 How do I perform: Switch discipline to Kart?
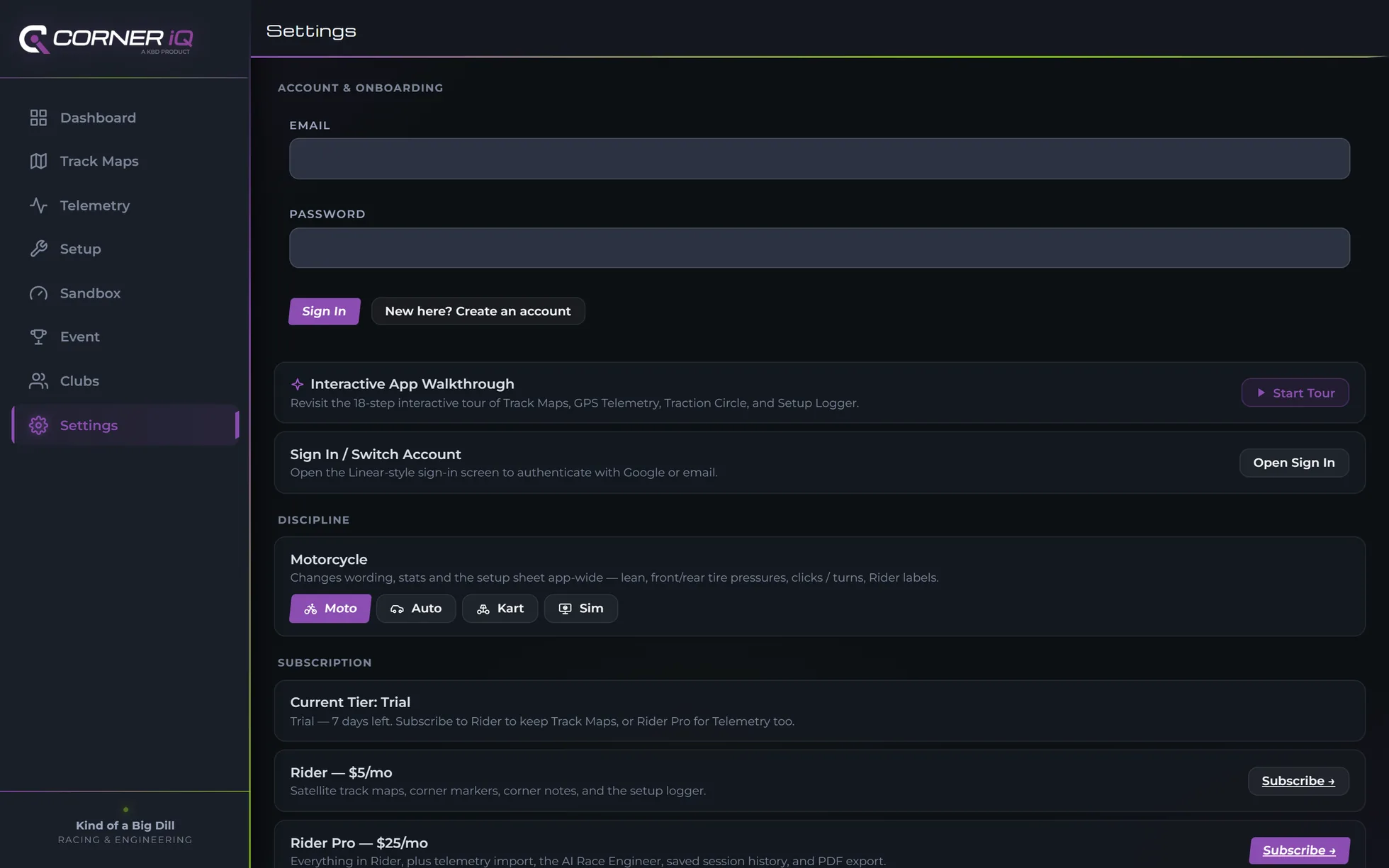pyautogui.click(x=500, y=609)
